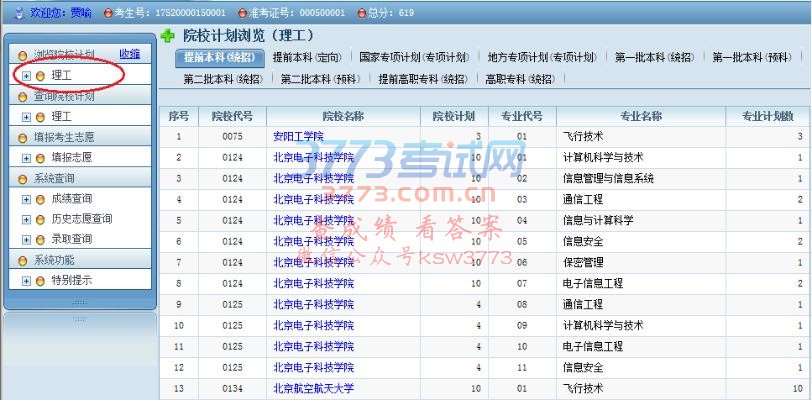Expand the 特别提示 tree node
Screen dimensions: 812x400
point(26,280)
